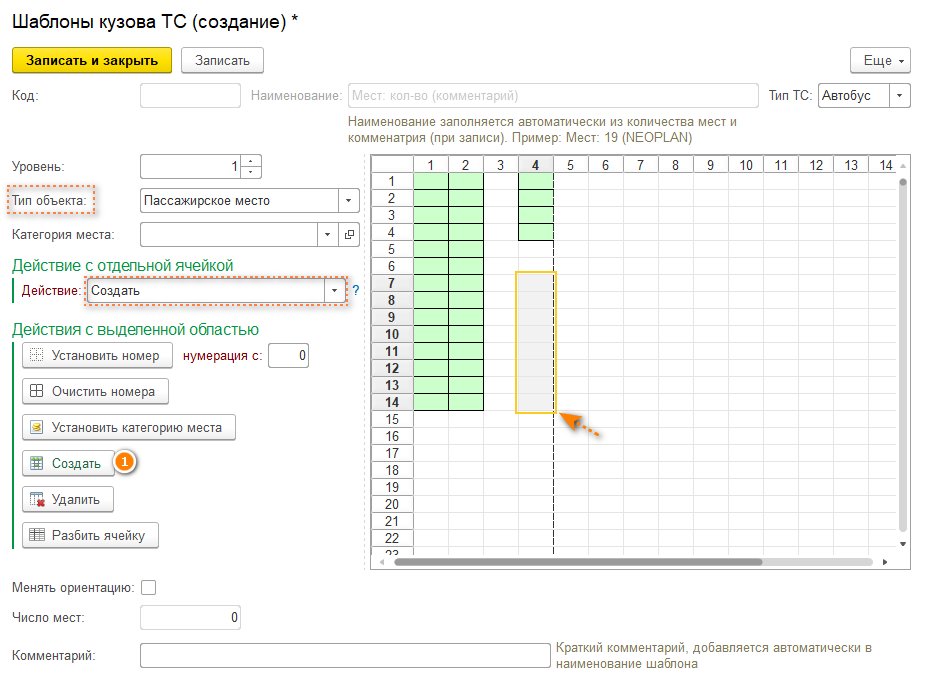Increase the 'Уровень' value with up arrow

251,161
